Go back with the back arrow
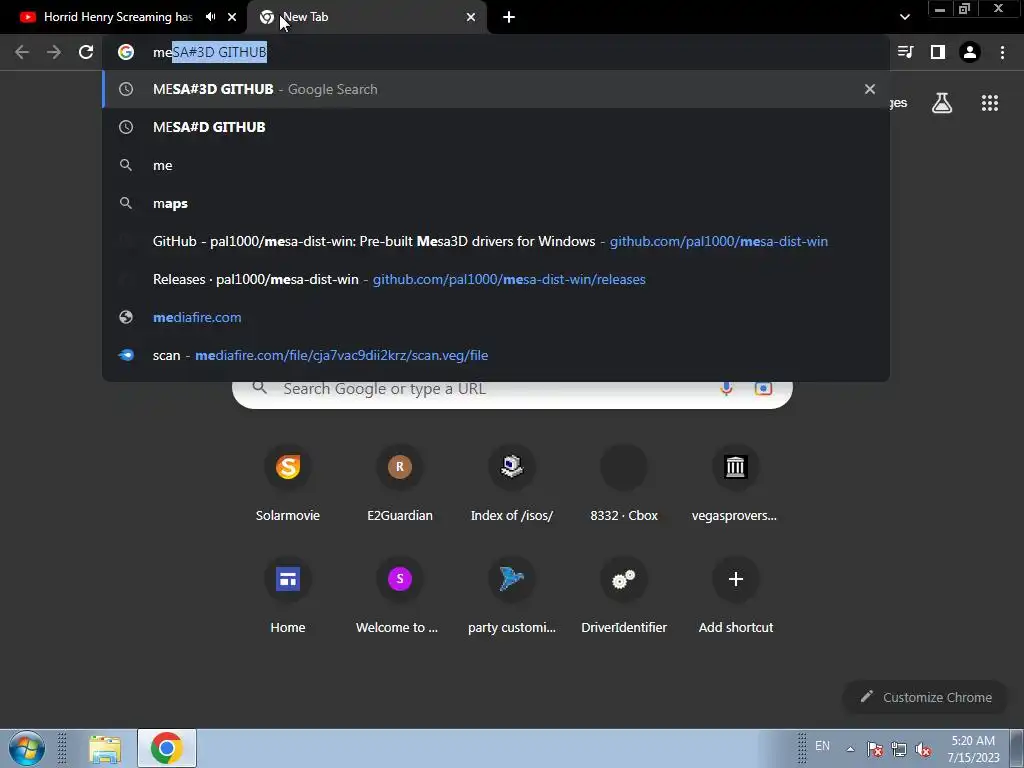 (22, 52)
